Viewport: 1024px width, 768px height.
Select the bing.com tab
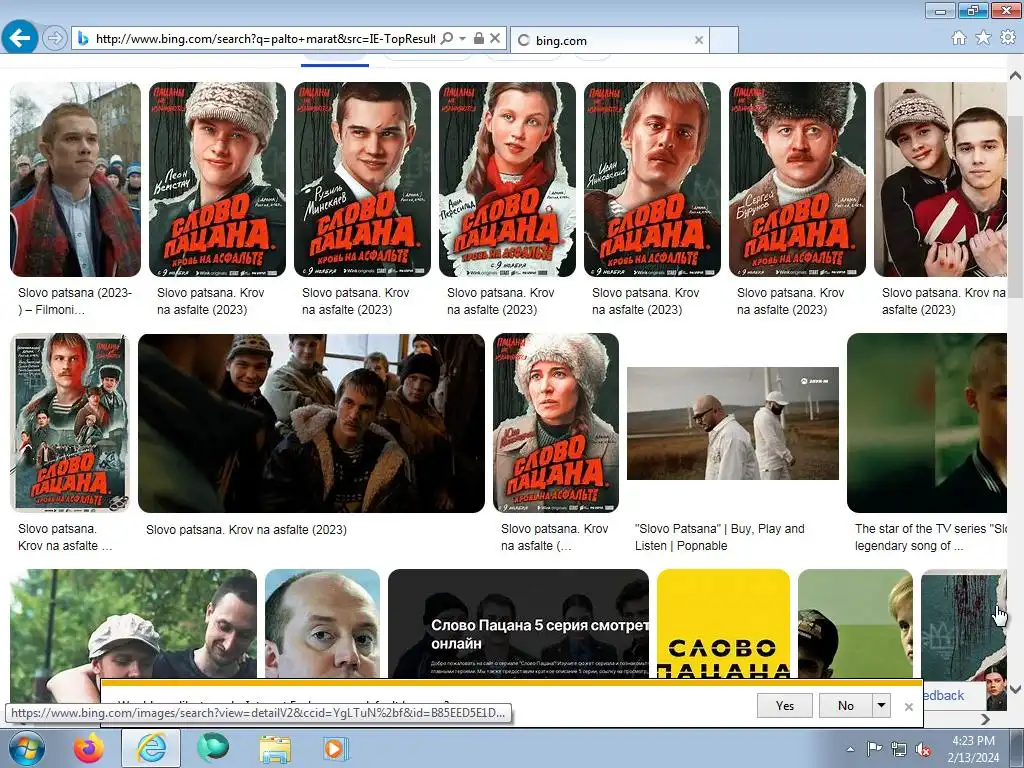pos(609,40)
